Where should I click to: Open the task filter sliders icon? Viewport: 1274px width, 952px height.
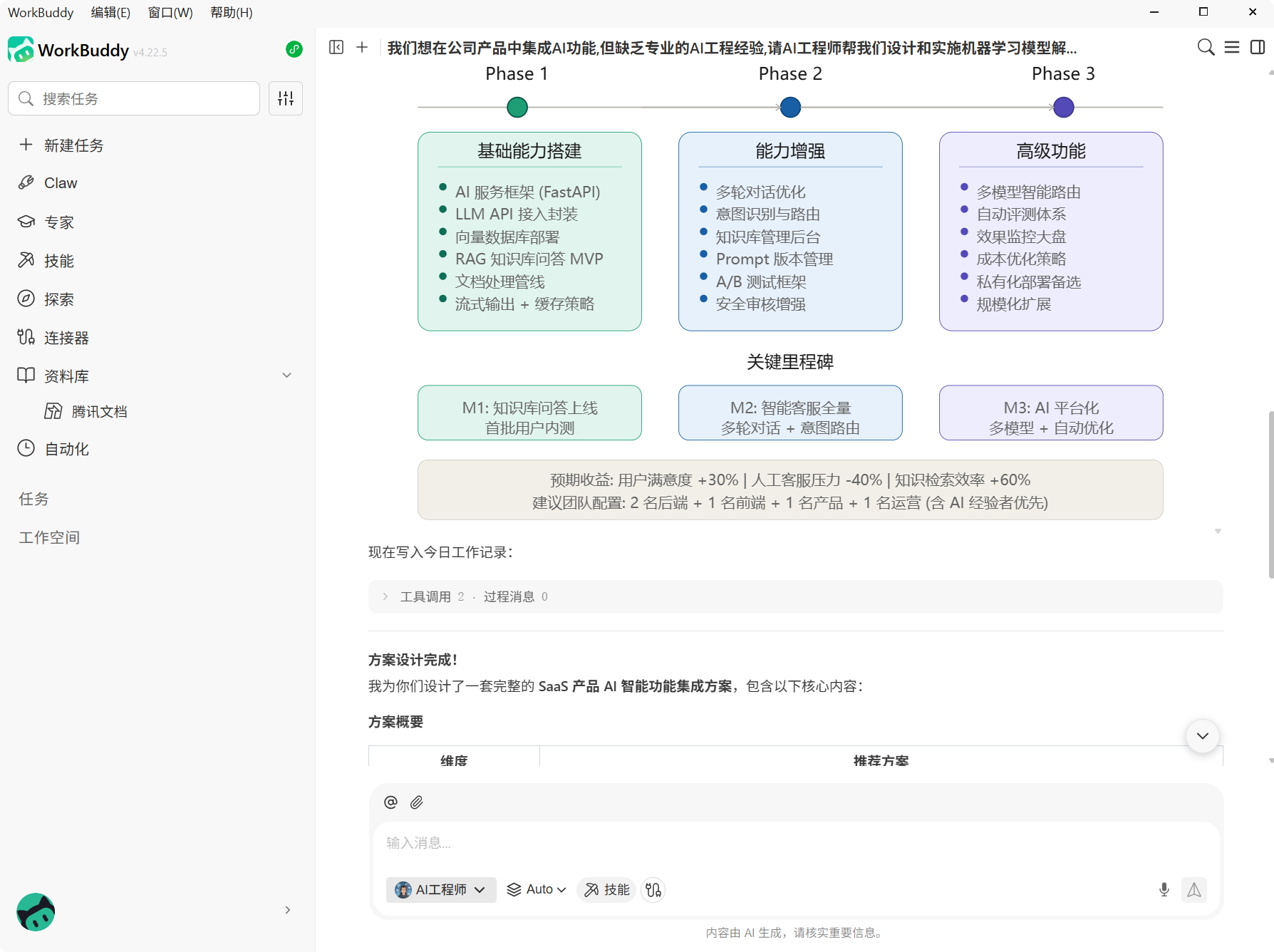pos(286,98)
